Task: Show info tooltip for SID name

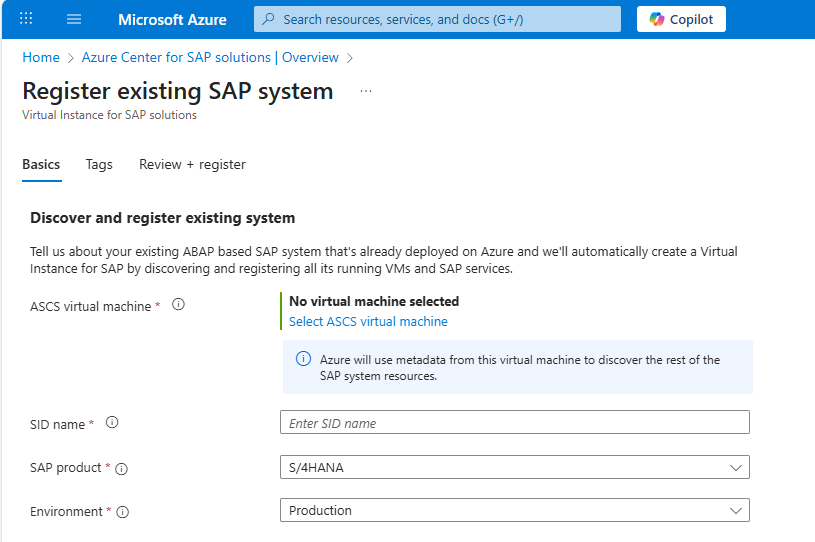Action: pyautogui.click(x=112, y=422)
